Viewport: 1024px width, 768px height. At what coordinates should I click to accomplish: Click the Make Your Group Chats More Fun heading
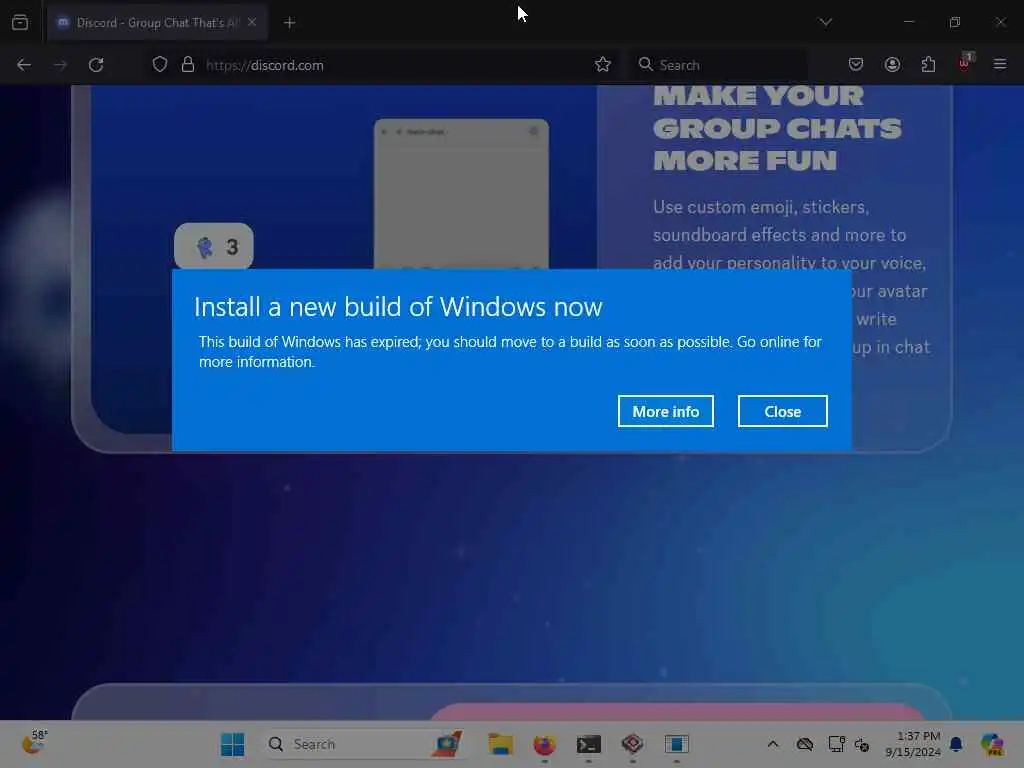(776, 128)
